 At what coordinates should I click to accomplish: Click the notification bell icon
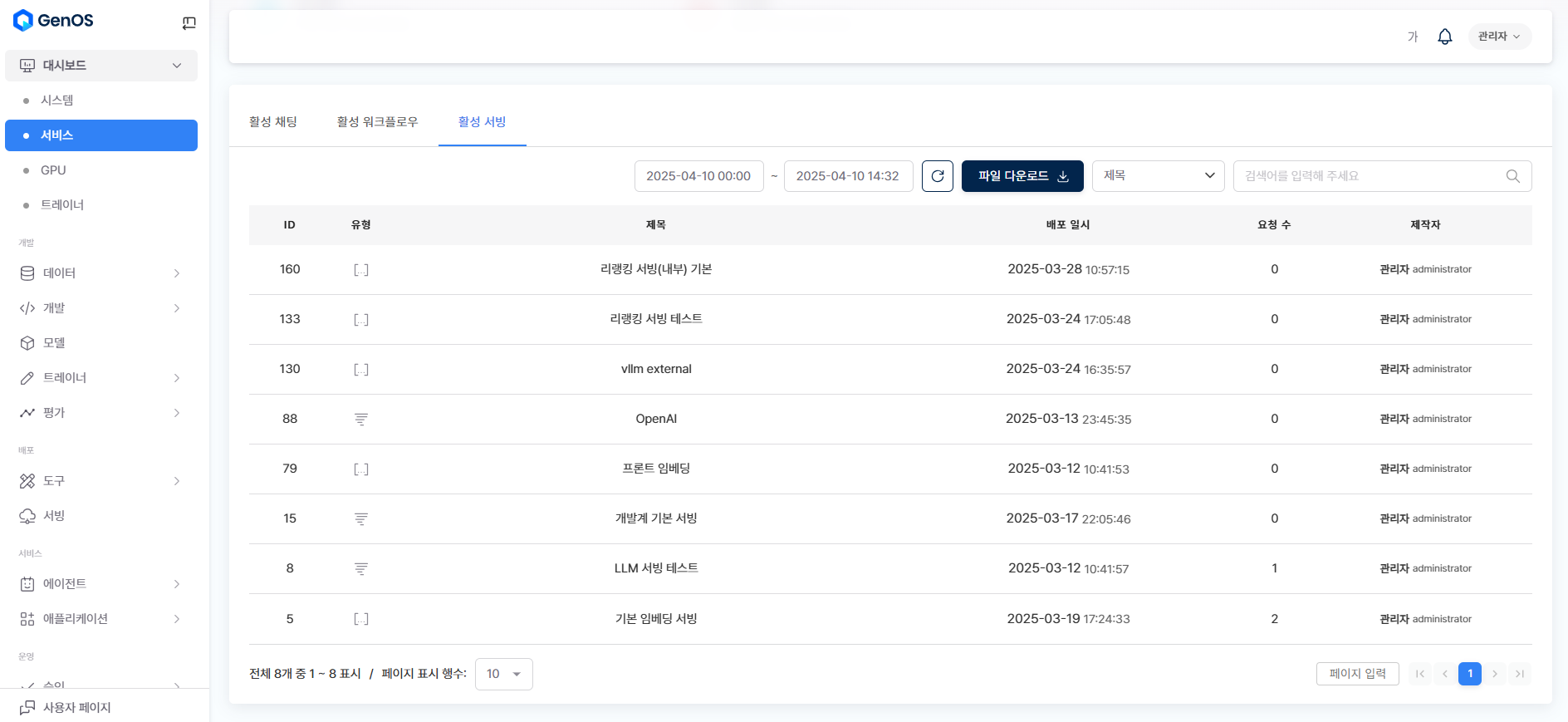pyautogui.click(x=1444, y=37)
